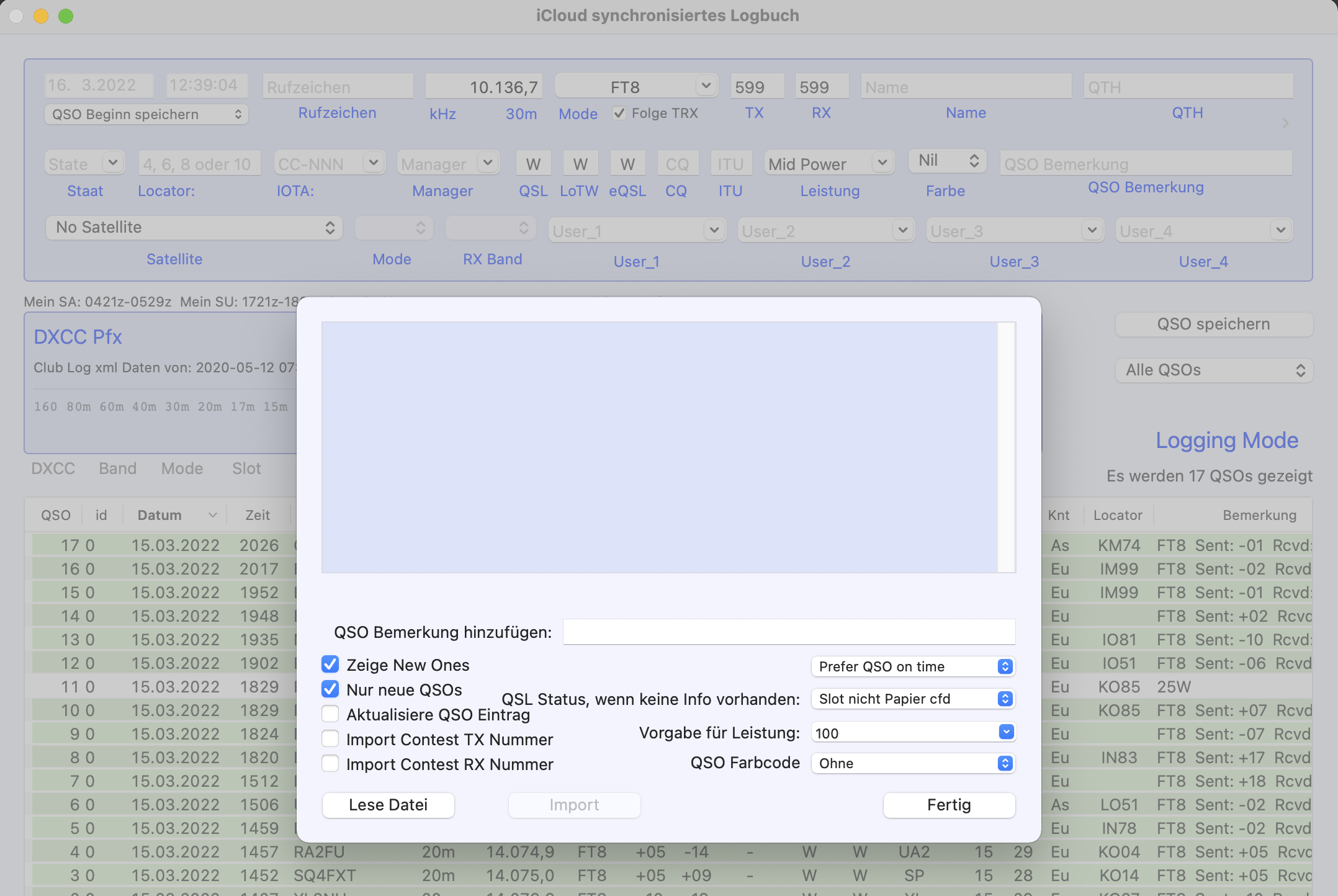Switch to the Slot tab
This screenshot has width=1338, height=896.
[247, 468]
